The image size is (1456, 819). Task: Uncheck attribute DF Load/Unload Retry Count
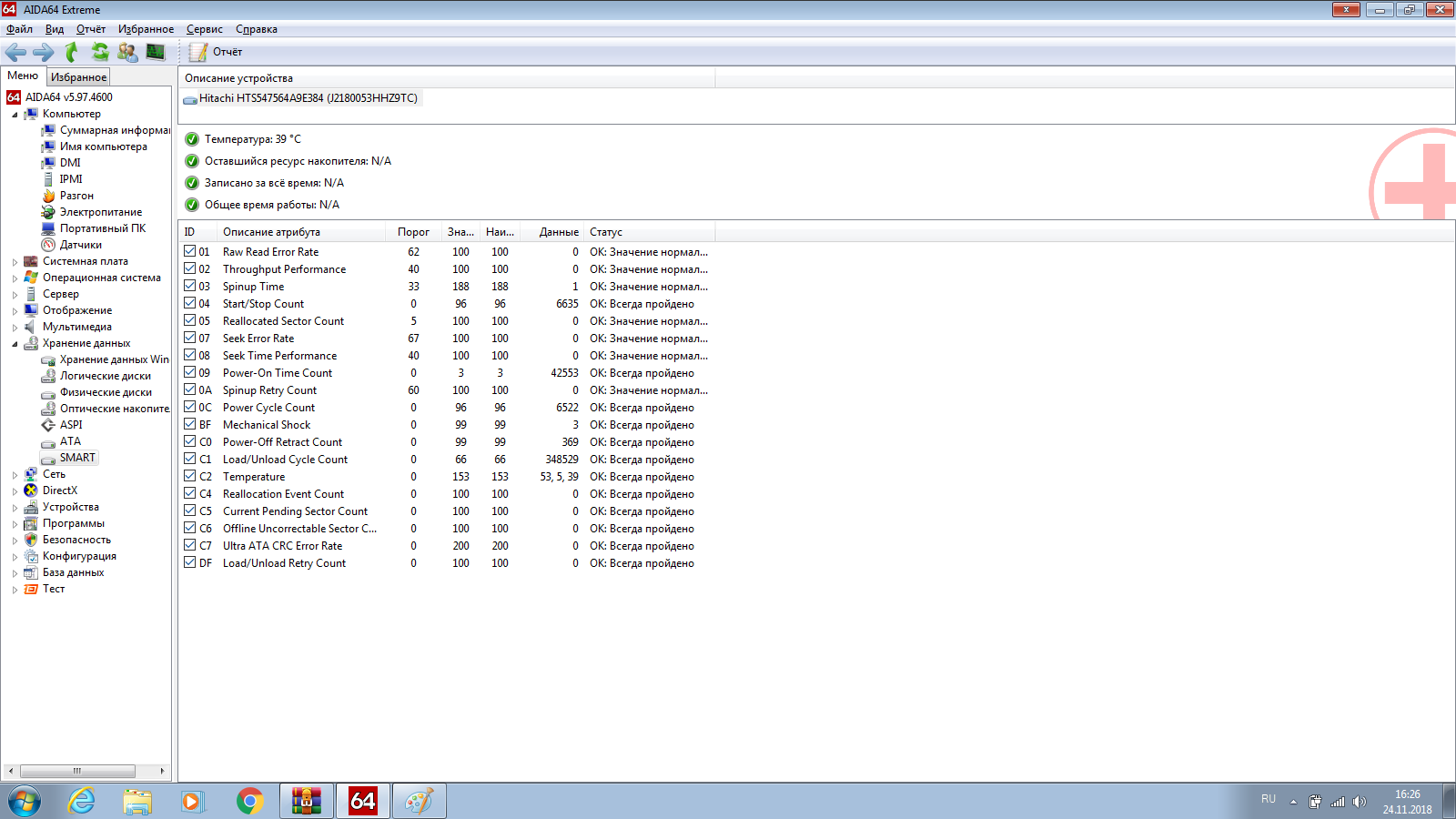[x=189, y=562]
